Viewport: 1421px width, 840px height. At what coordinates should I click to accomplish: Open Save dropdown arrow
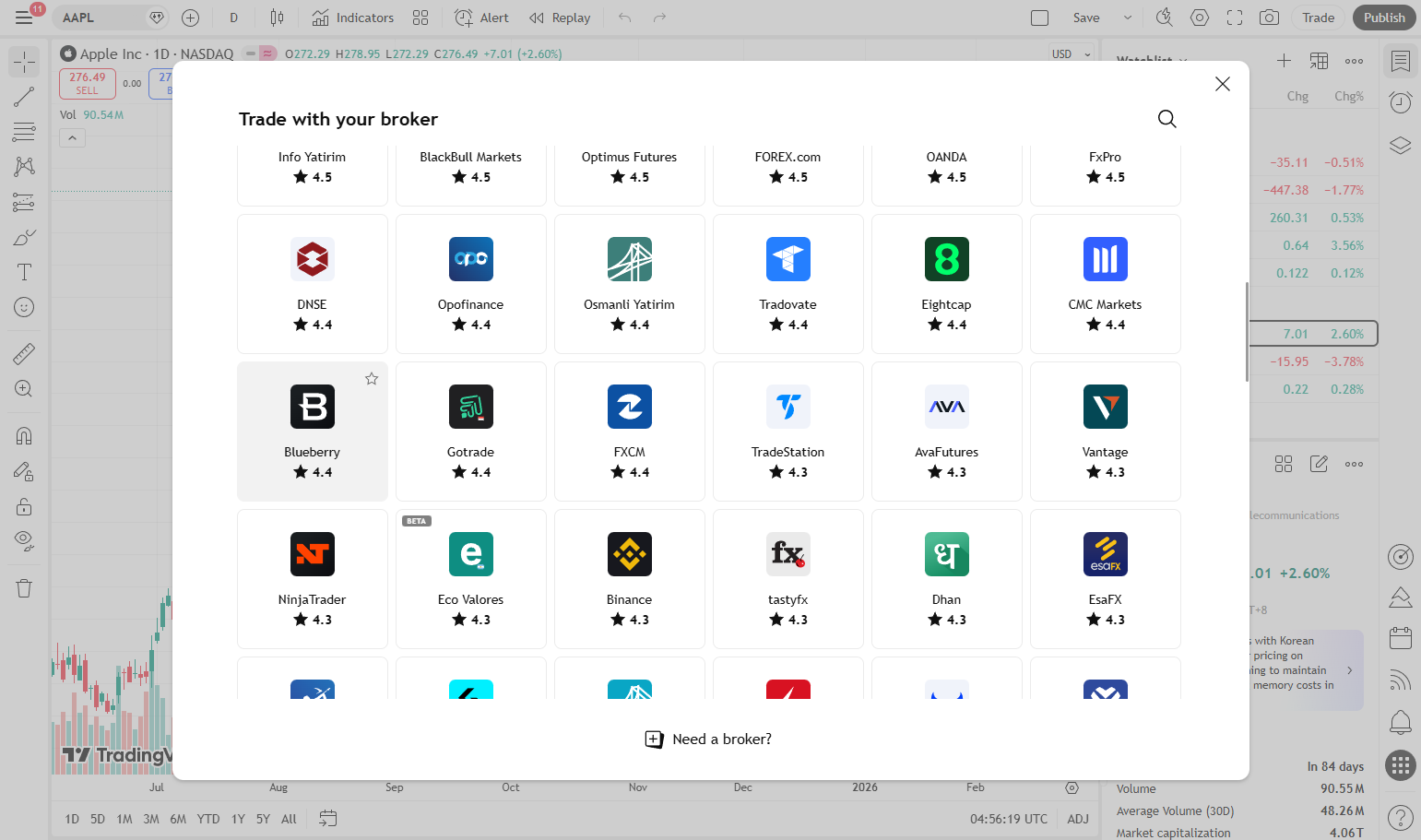pyautogui.click(x=1127, y=18)
